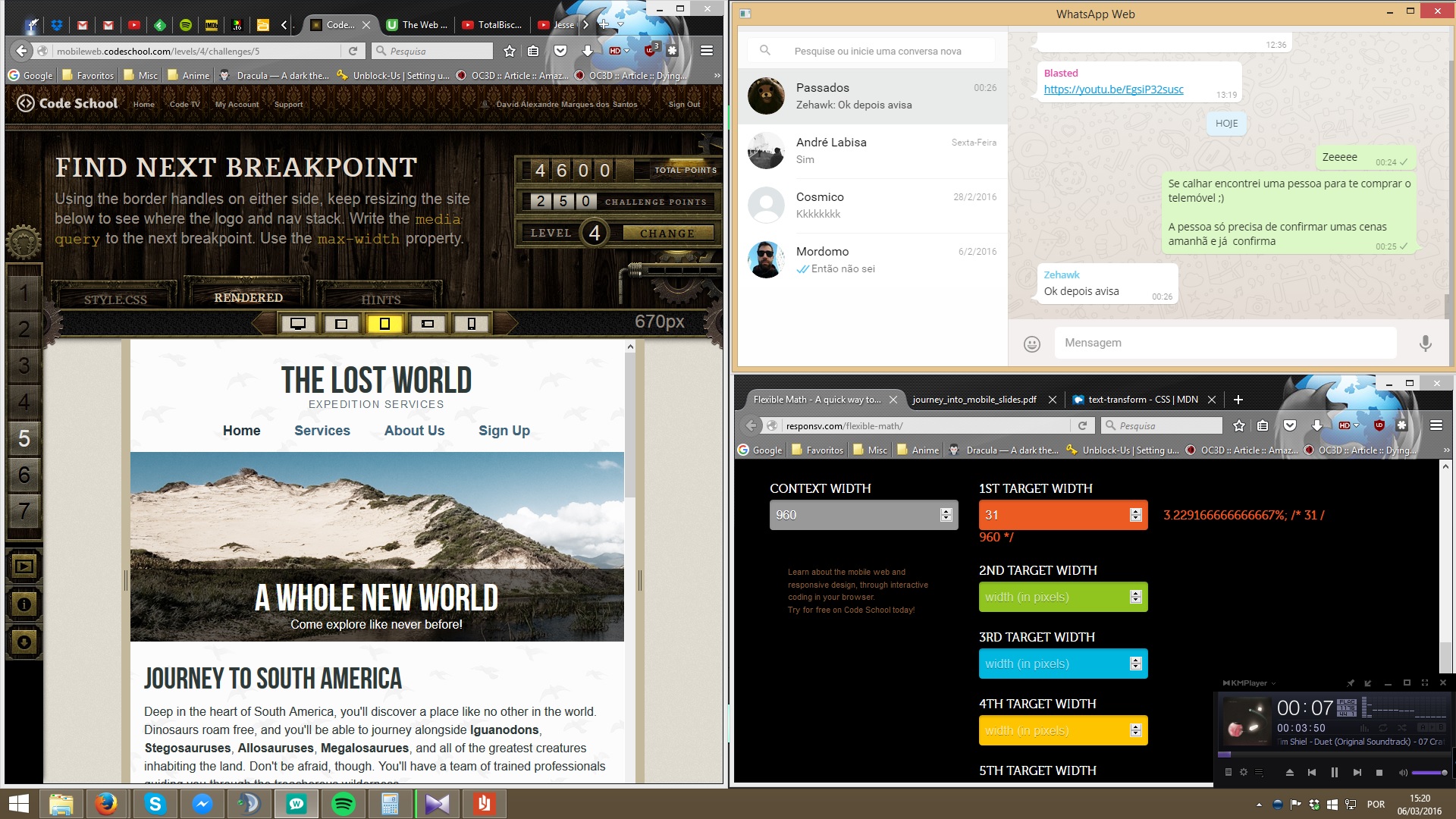Select the highlighted portrait tablet viewport icon
Viewport: 1456px width, 819px height.
click(384, 324)
